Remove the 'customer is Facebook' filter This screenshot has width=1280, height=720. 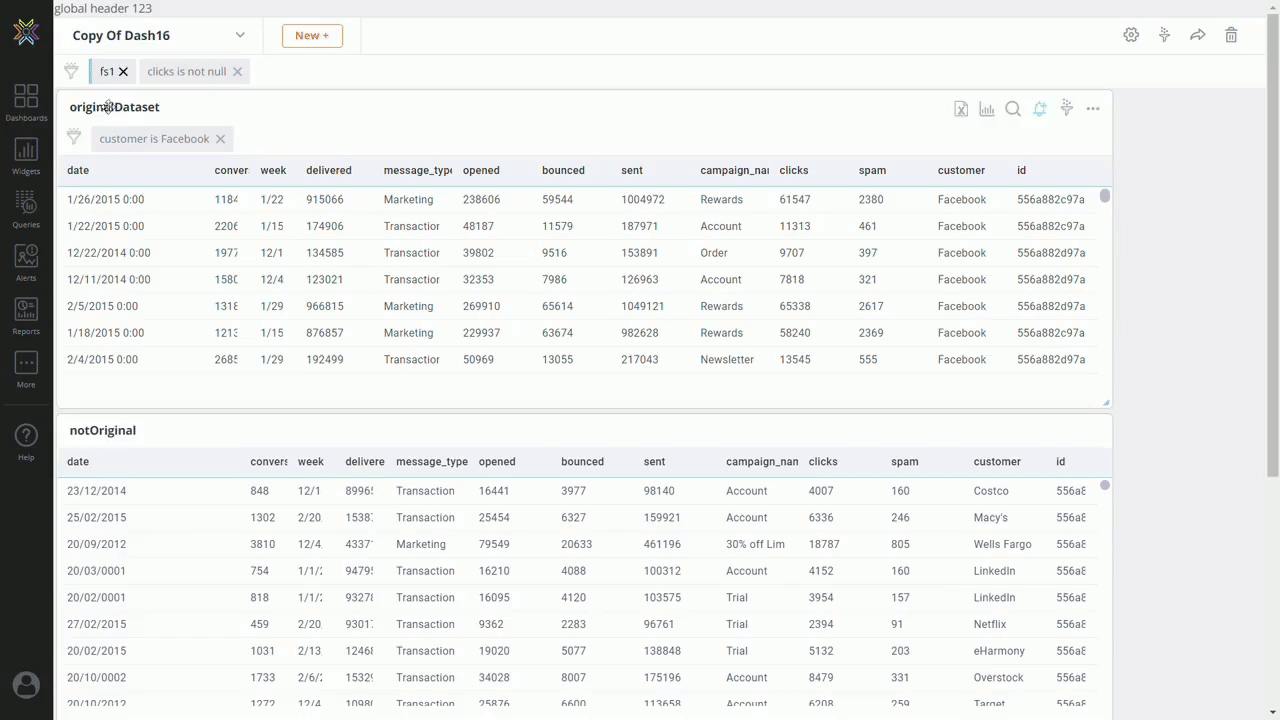[220, 139]
